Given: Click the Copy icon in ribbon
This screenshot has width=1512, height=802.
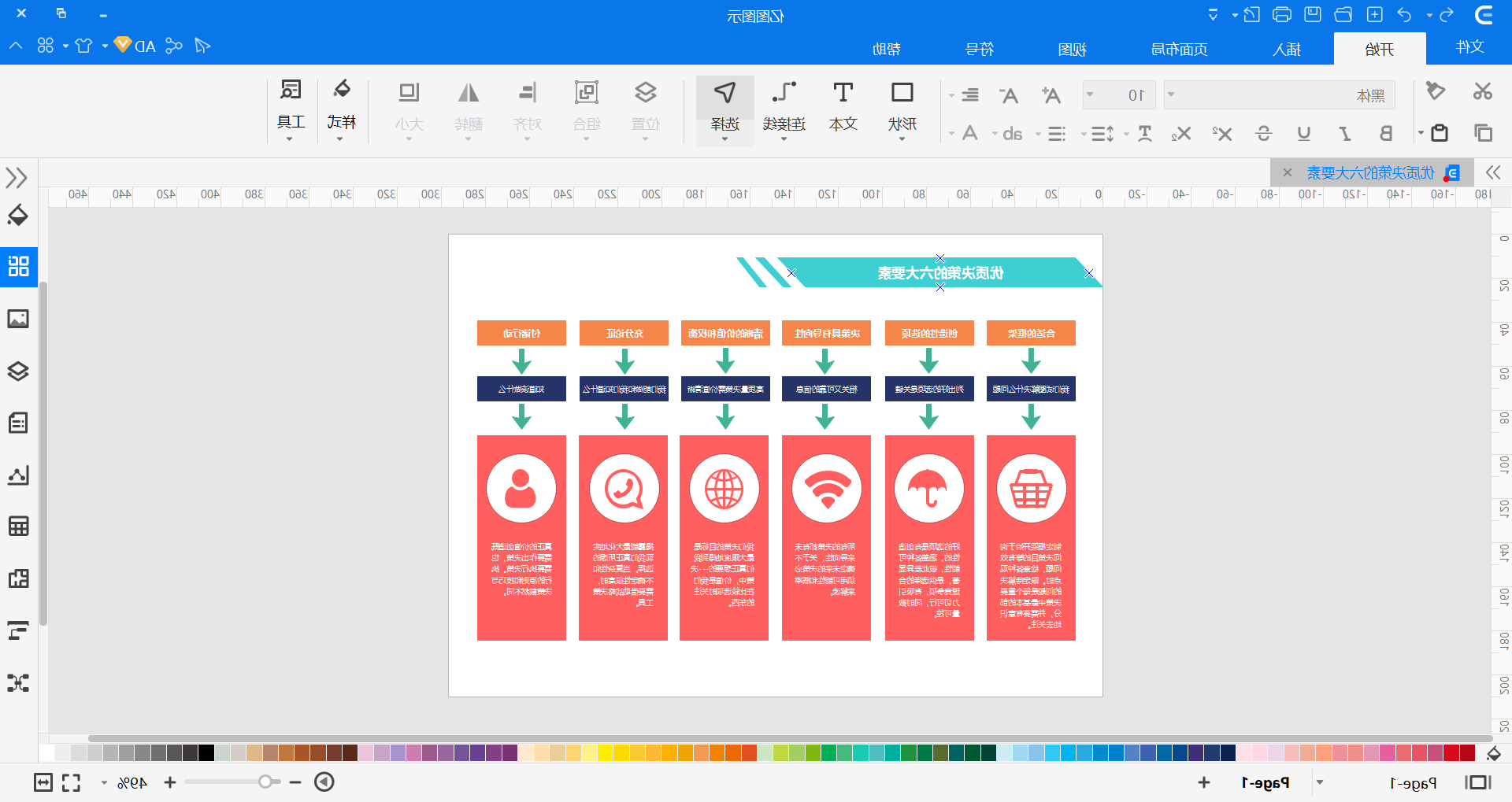Looking at the screenshot, I should tap(1483, 133).
